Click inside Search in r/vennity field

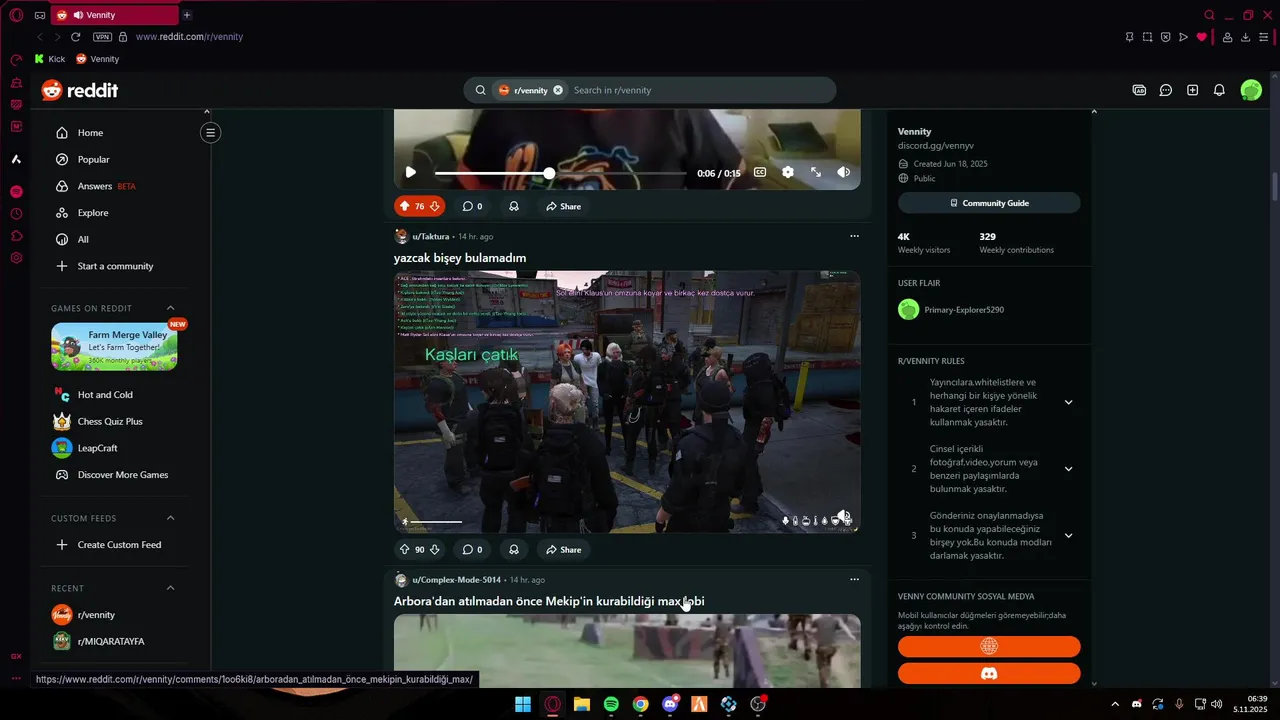700,90
